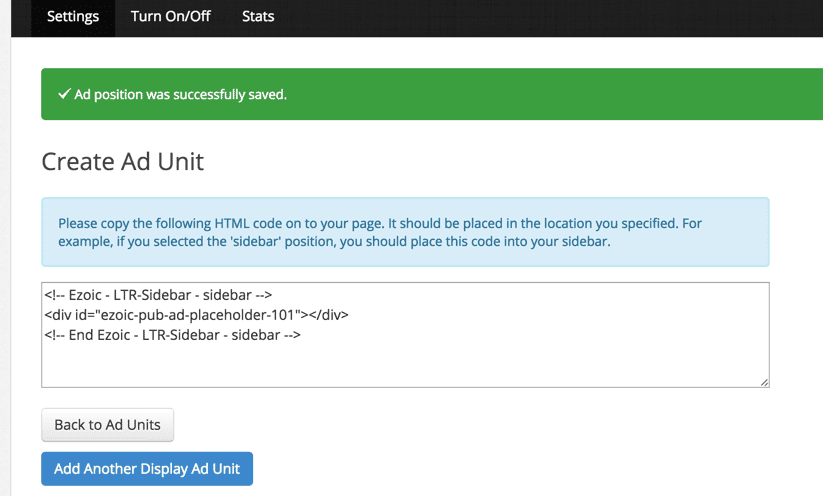Viewport: 823px width, 496px height.
Task: Switch to the Turn On/Off tab
Action: [171, 17]
